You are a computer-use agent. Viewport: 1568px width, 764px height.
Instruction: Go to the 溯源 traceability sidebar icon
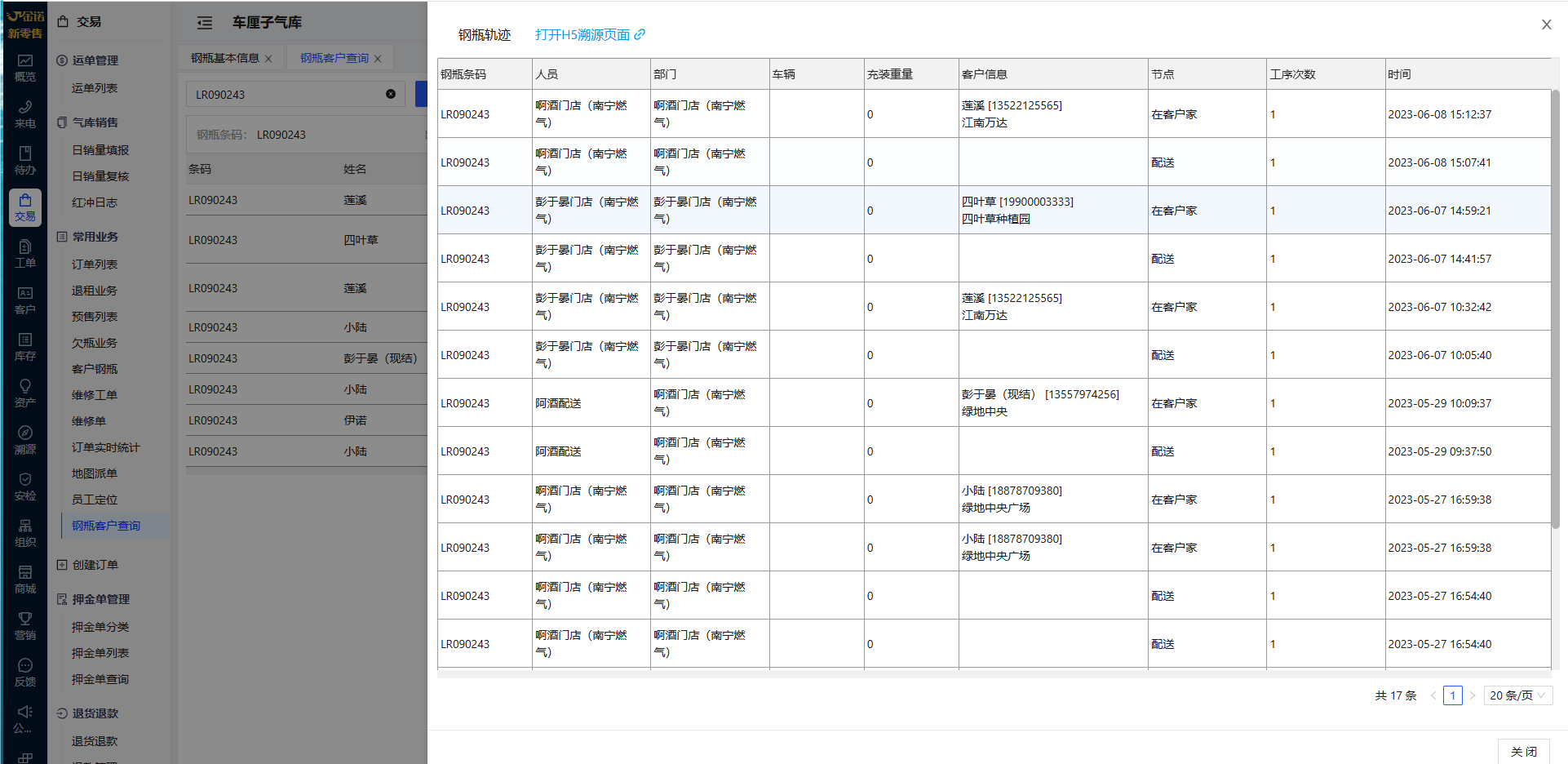pyautogui.click(x=25, y=440)
